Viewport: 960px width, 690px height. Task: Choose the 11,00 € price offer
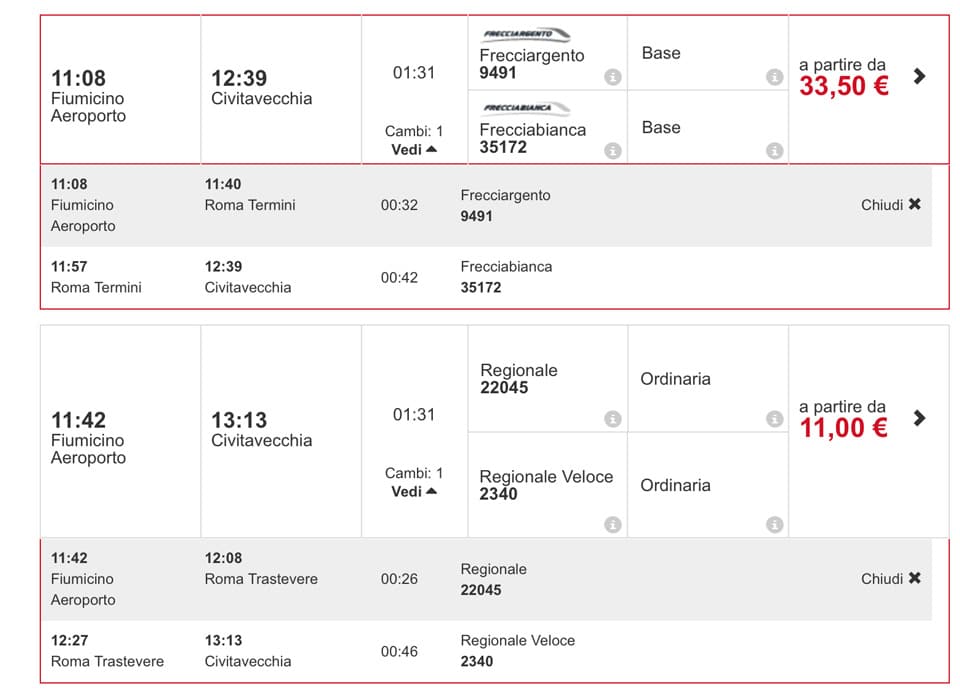click(844, 428)
